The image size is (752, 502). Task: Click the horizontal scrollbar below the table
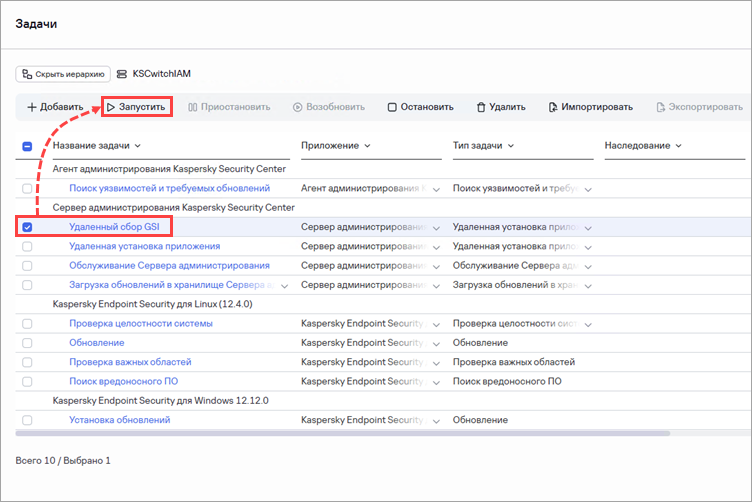(x=342, y=433)
